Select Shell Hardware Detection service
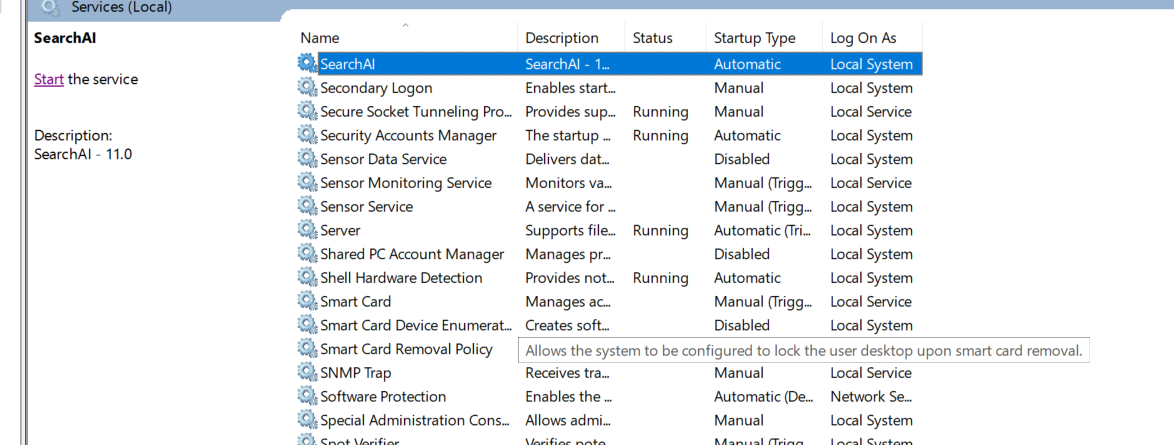This screenshot has height=445, width=1174. (401, 278)
